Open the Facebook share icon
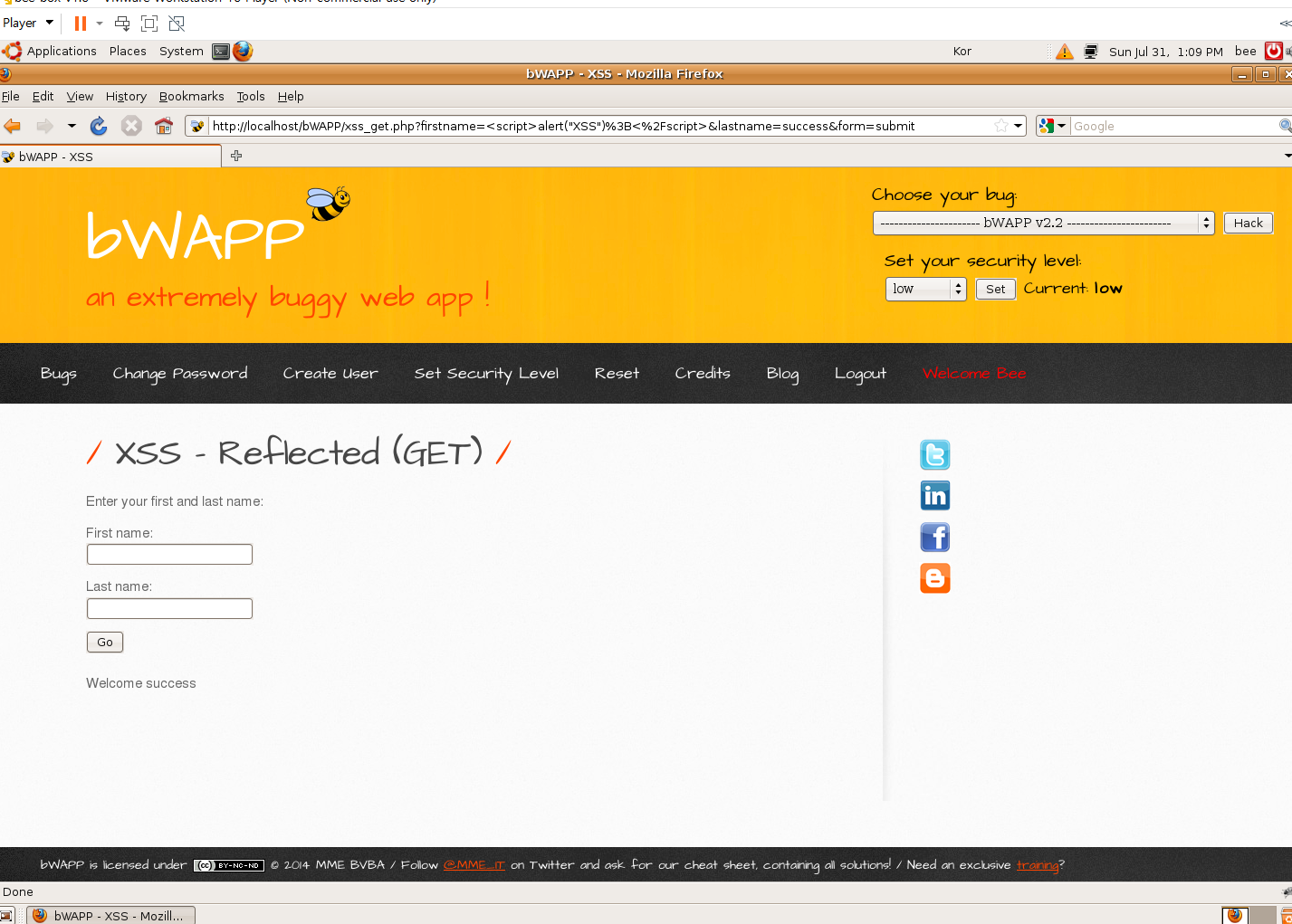Screen dimensions: 1292x924 click(x=935, y=538)
